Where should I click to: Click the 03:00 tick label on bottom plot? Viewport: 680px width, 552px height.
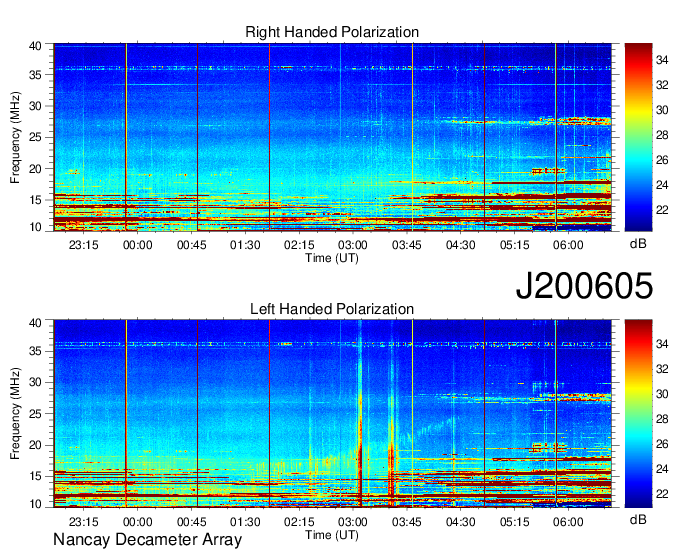pos(353,522)
